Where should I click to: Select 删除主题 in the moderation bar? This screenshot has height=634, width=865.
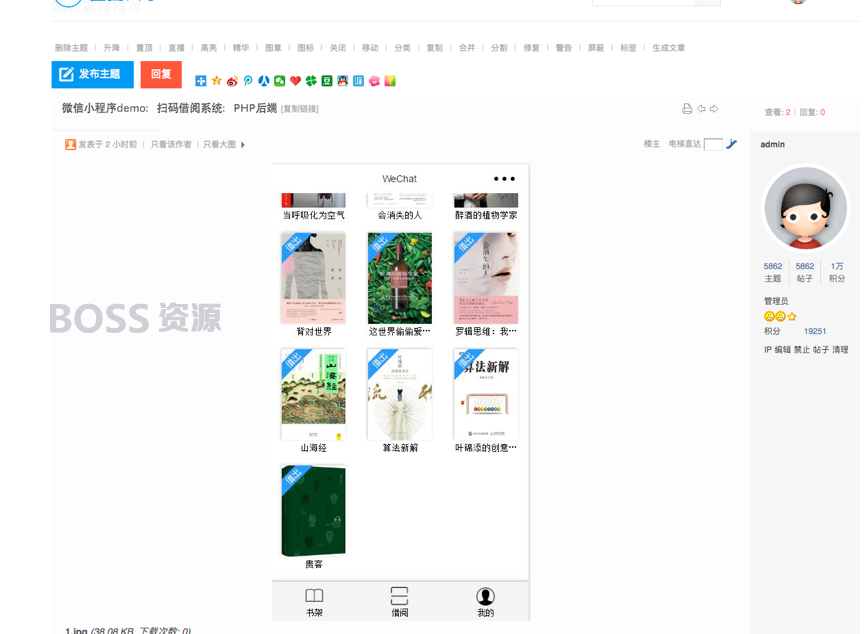point(72,48)
